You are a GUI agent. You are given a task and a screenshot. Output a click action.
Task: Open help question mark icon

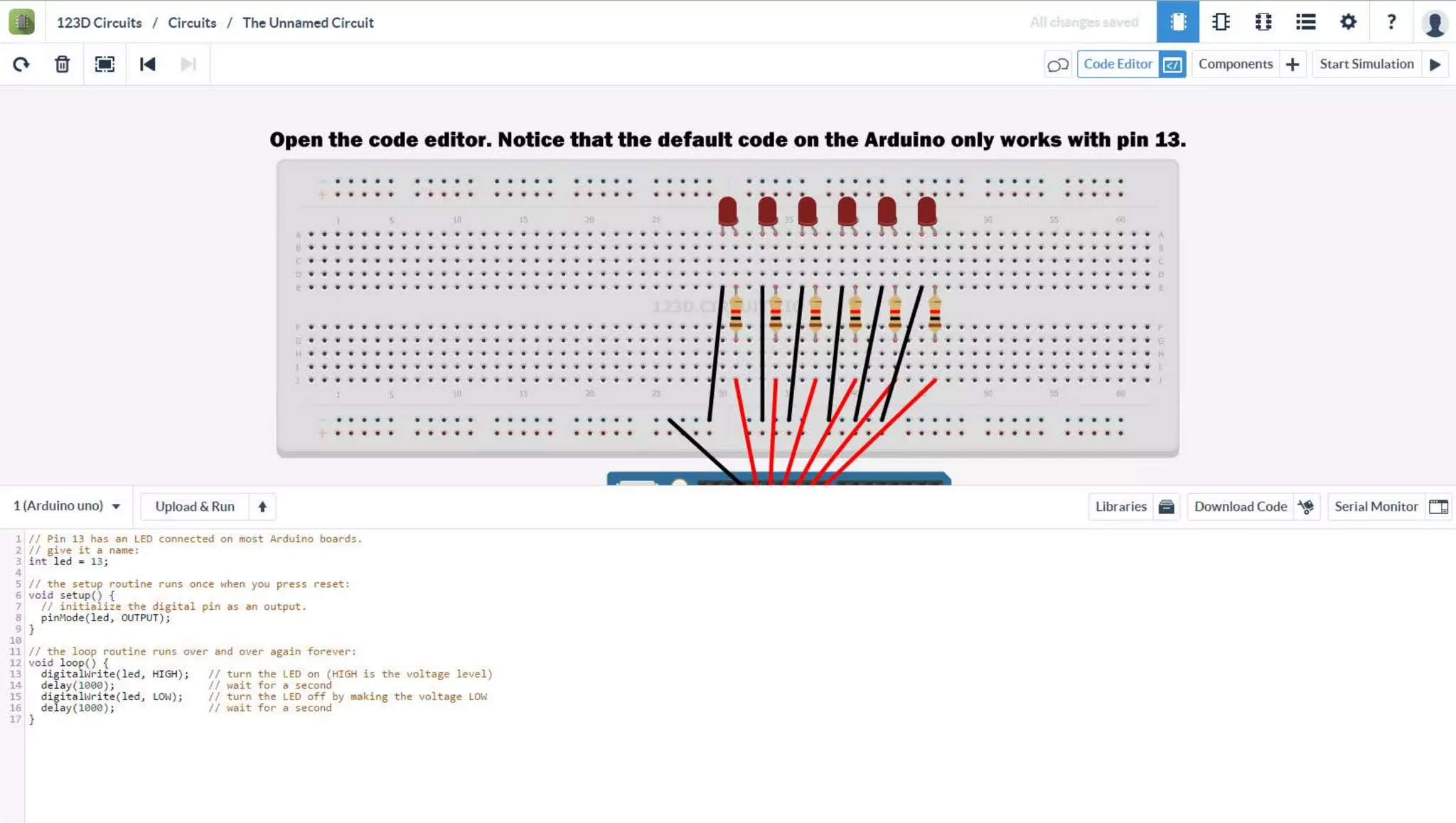coord(1391,22)
